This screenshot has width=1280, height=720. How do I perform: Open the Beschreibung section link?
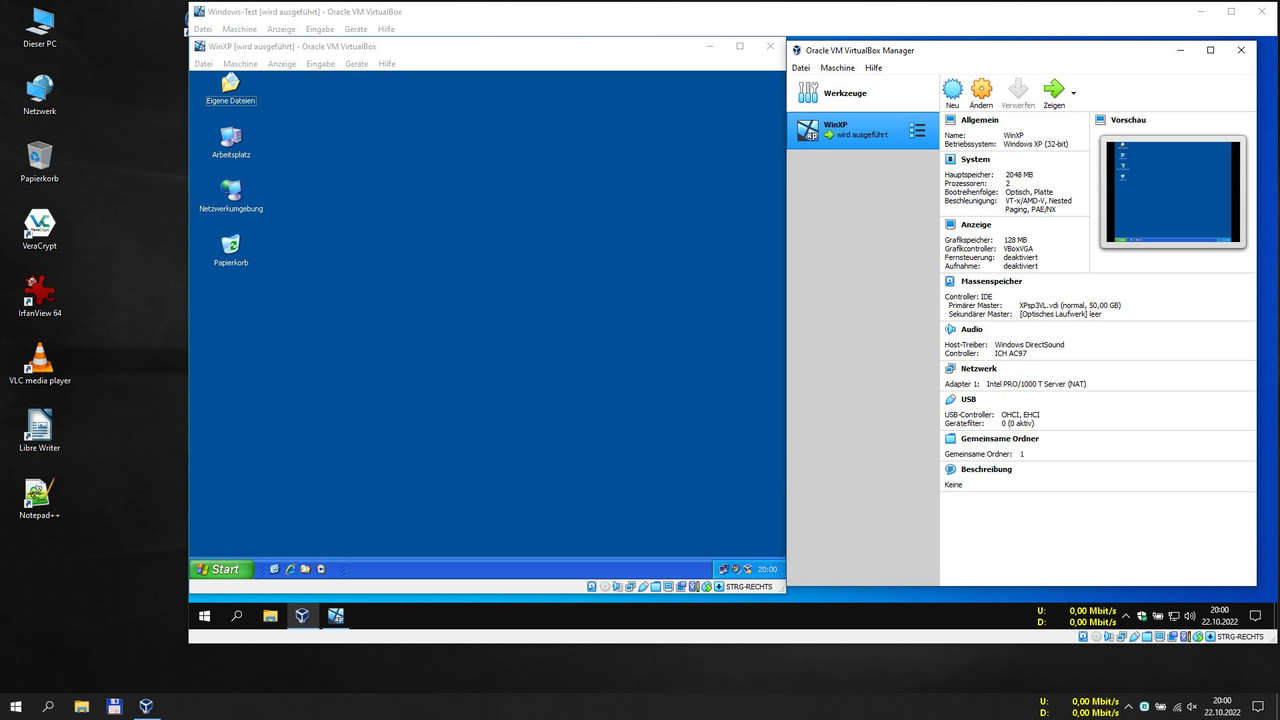[x=987, y=469]
